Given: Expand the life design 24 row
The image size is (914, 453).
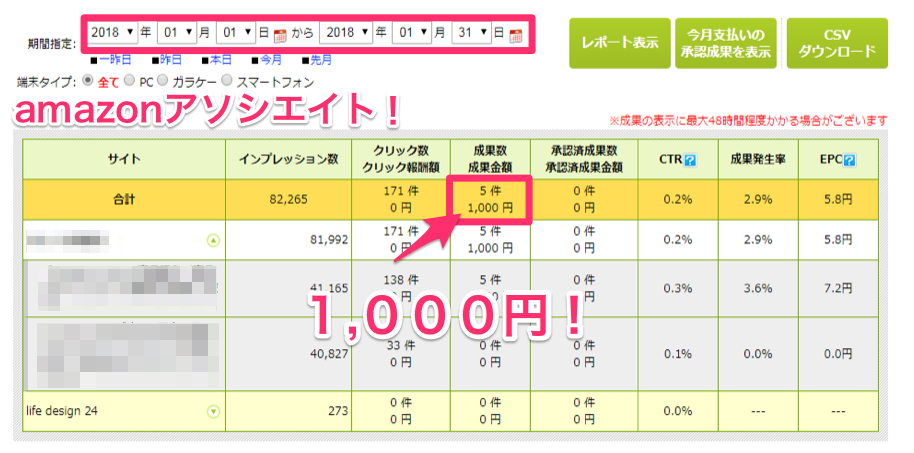Looking at the screenshot, I should pos(214,411).
